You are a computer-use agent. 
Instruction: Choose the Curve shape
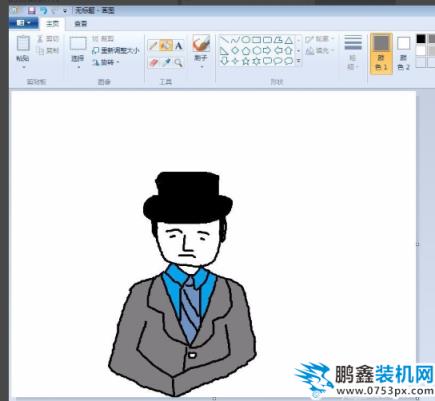coord(235,40)
